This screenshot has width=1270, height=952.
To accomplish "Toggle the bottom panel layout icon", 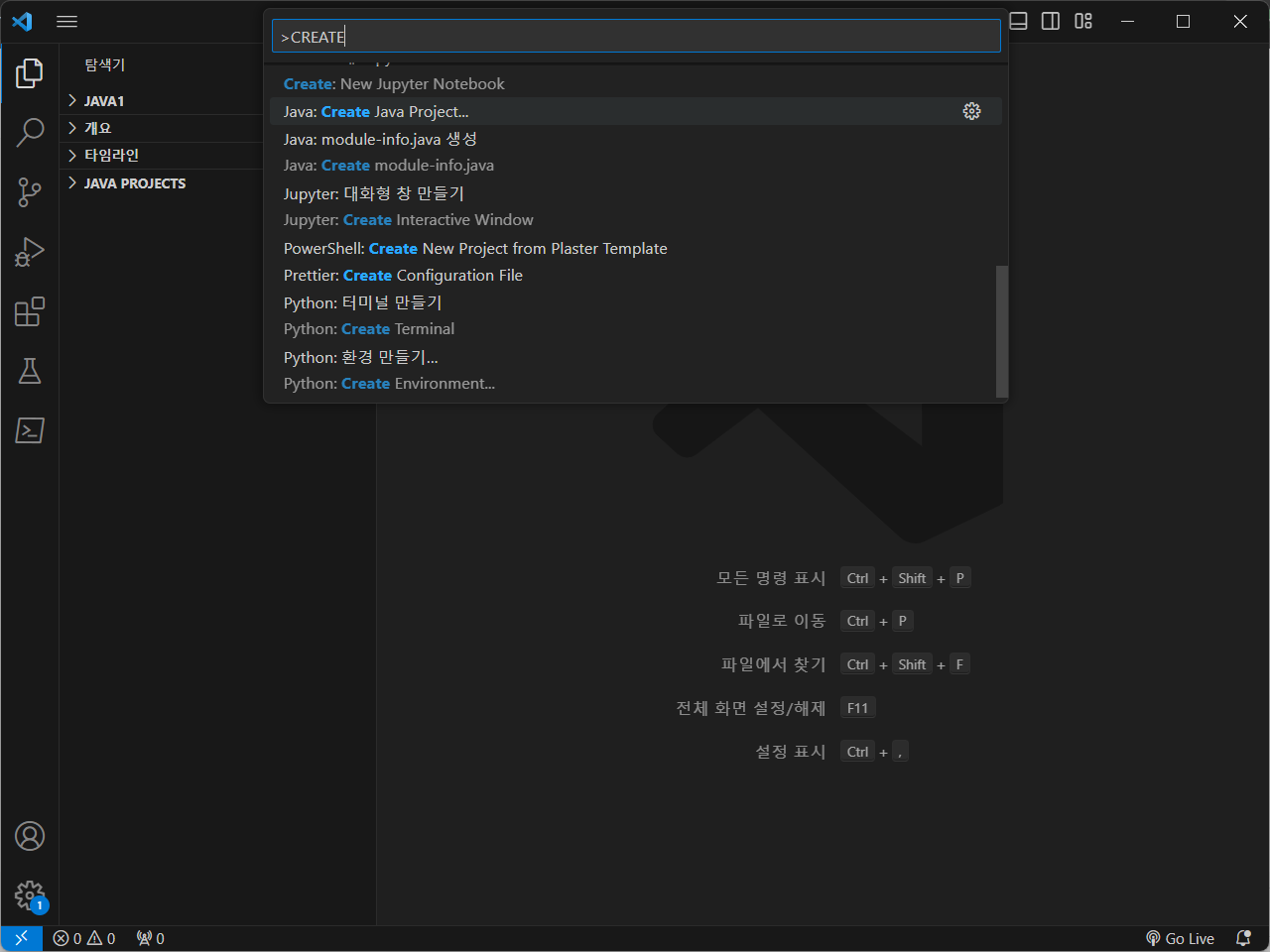I will [x=1019, y=21].
